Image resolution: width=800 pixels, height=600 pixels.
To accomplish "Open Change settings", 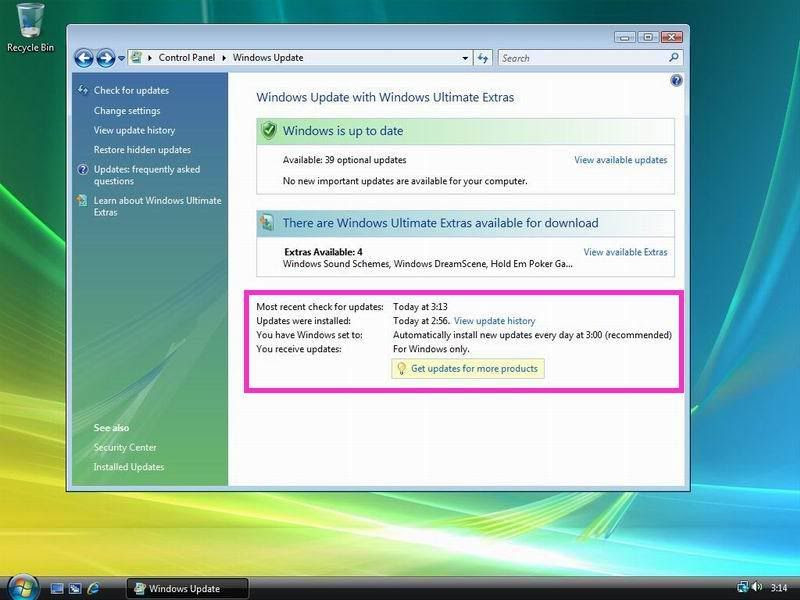I will (127, 111).
